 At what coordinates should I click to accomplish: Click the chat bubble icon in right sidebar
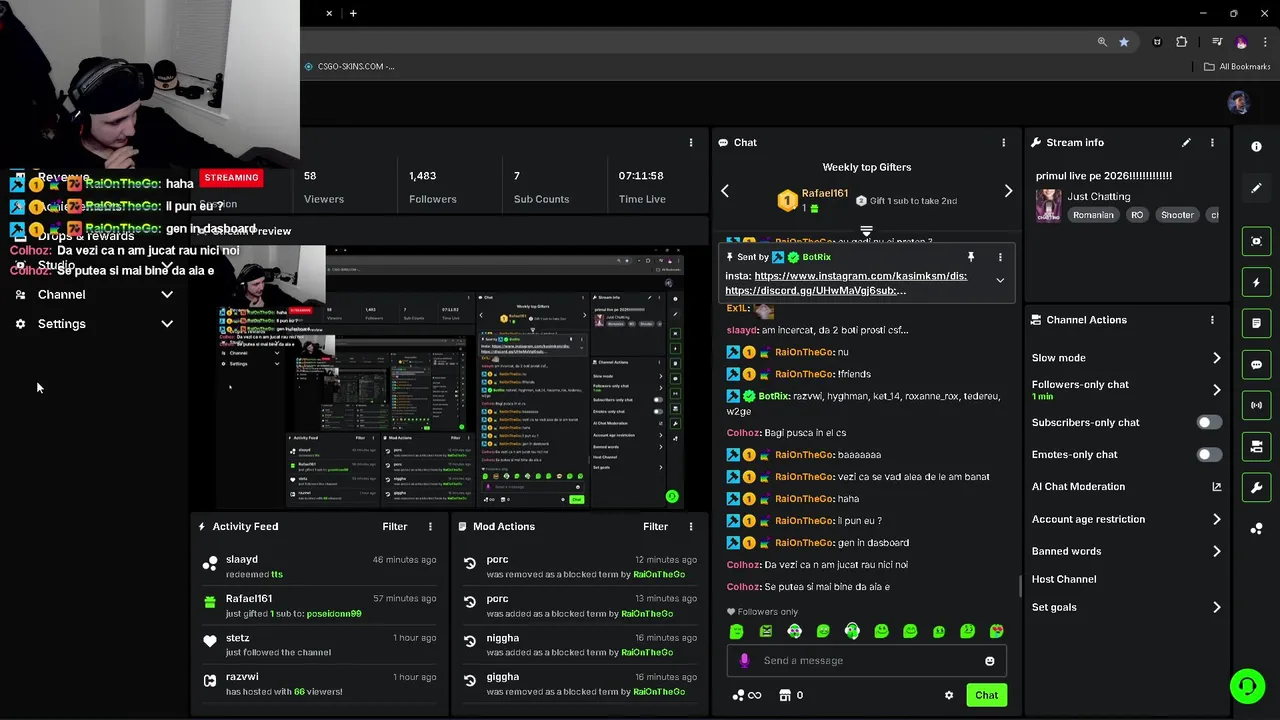tap(1257, 364)
